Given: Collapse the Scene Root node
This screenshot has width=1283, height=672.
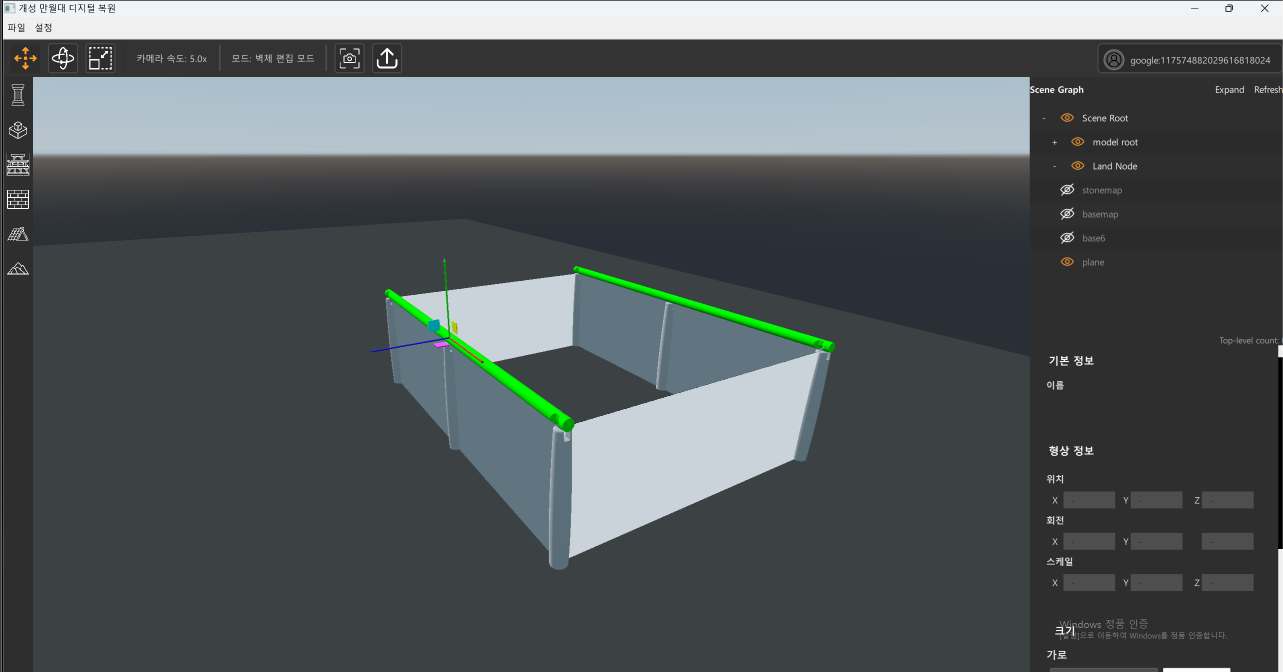Looking at the screenshot, I should coord(1043,118).
